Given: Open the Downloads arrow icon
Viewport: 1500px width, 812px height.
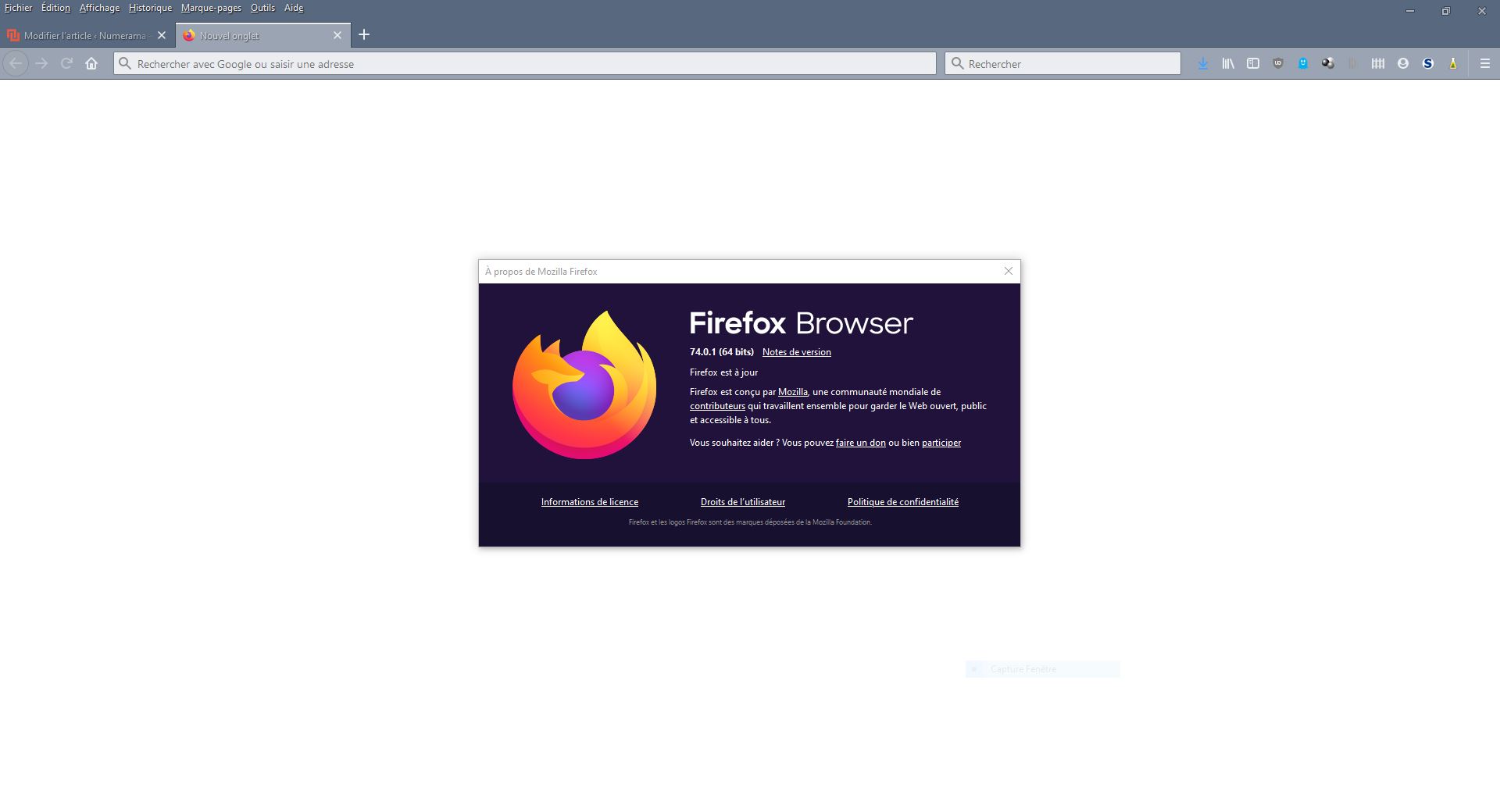Looking at the screenshot, I should point(1203,64).
